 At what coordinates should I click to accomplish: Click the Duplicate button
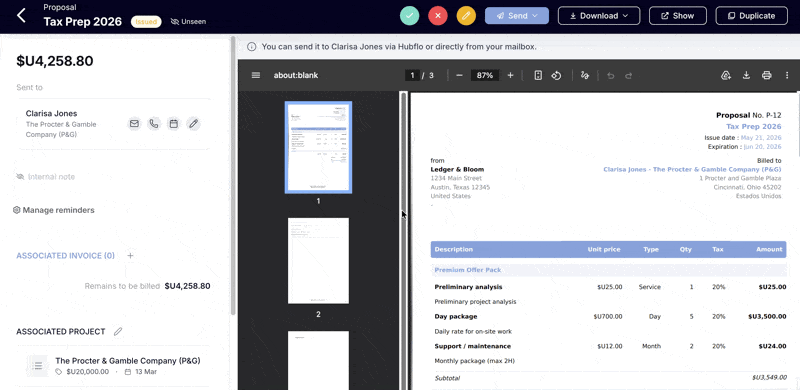click(752, 16)
